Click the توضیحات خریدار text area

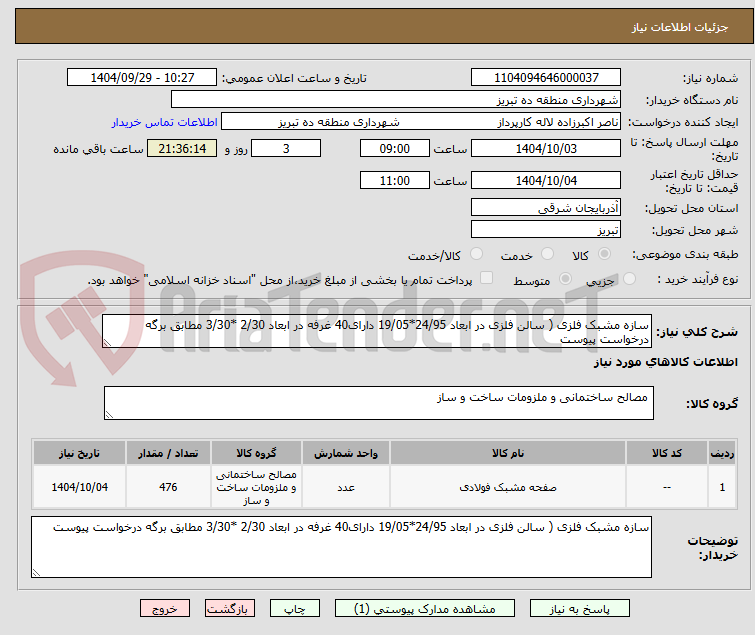pyautogui.click(x=341, y=547)
